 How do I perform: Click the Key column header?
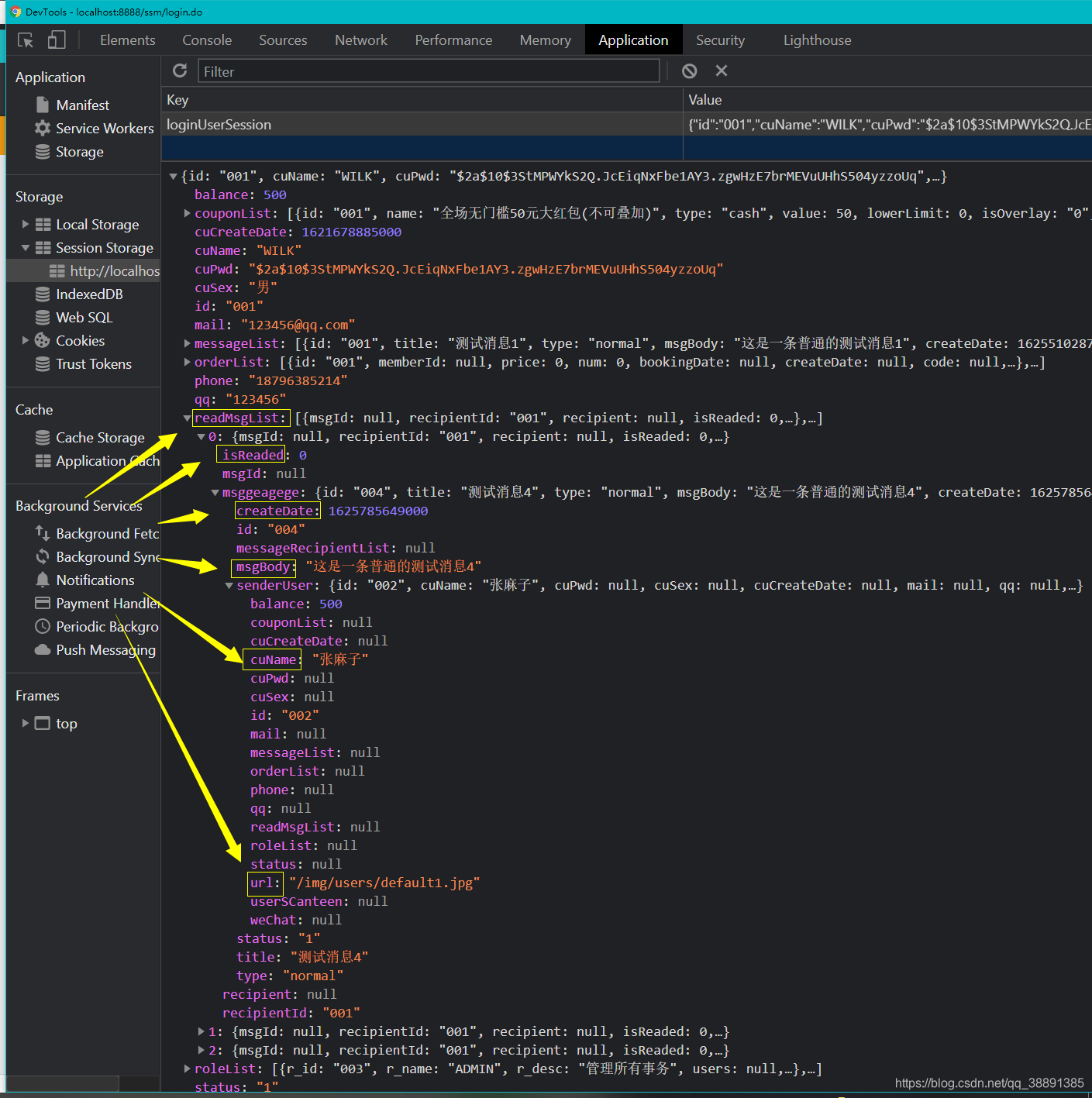tap(422, 100)
